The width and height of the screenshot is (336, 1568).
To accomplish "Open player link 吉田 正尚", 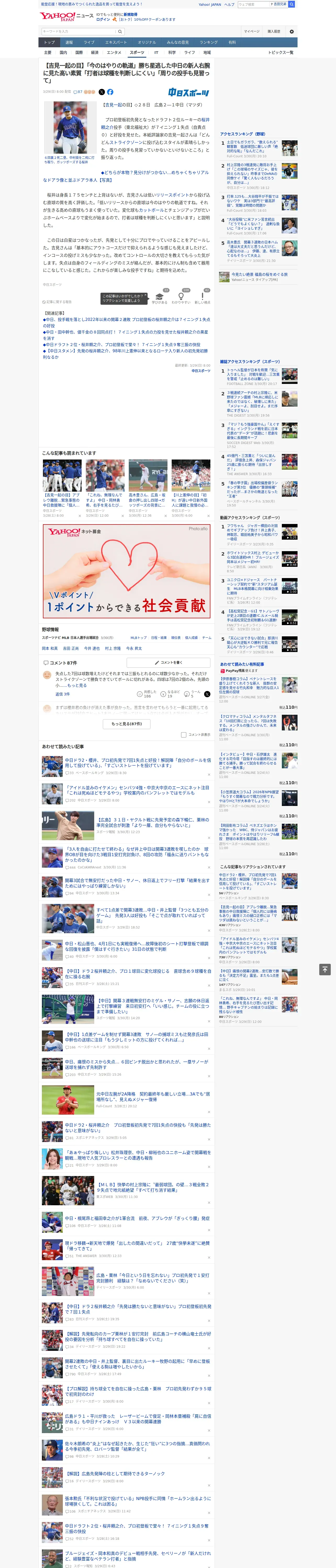I will pos(71,648).
